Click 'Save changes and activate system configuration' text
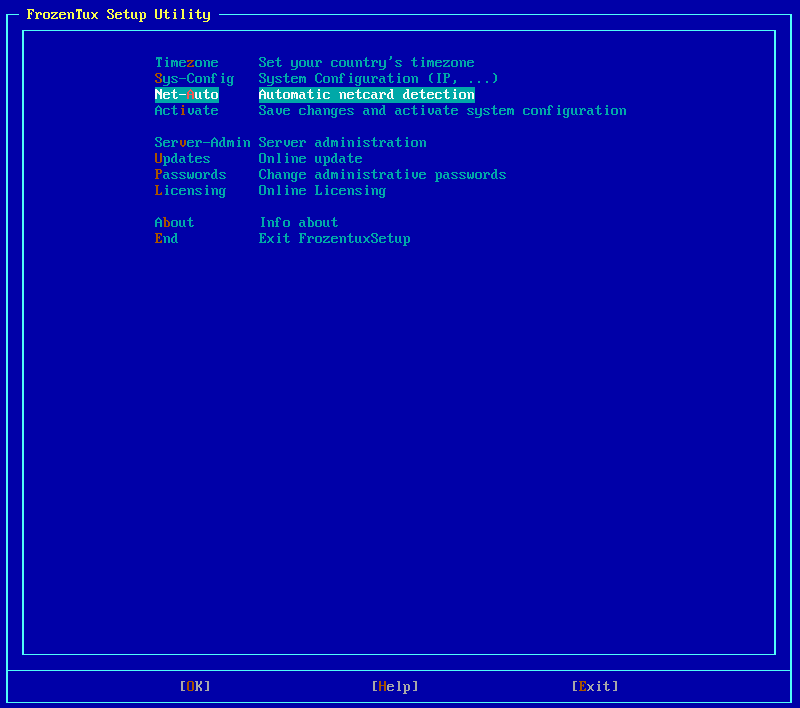This screenshot has height=708, width=800. click(x=442, y=111)
